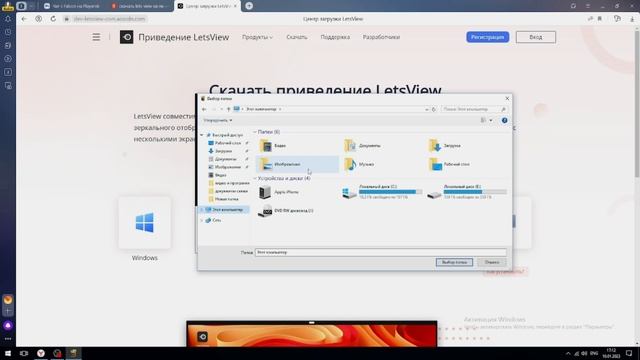Viewport: 640px width, 360px height.
Task: Click the Папка name input field
Action: tap(381, 253)
